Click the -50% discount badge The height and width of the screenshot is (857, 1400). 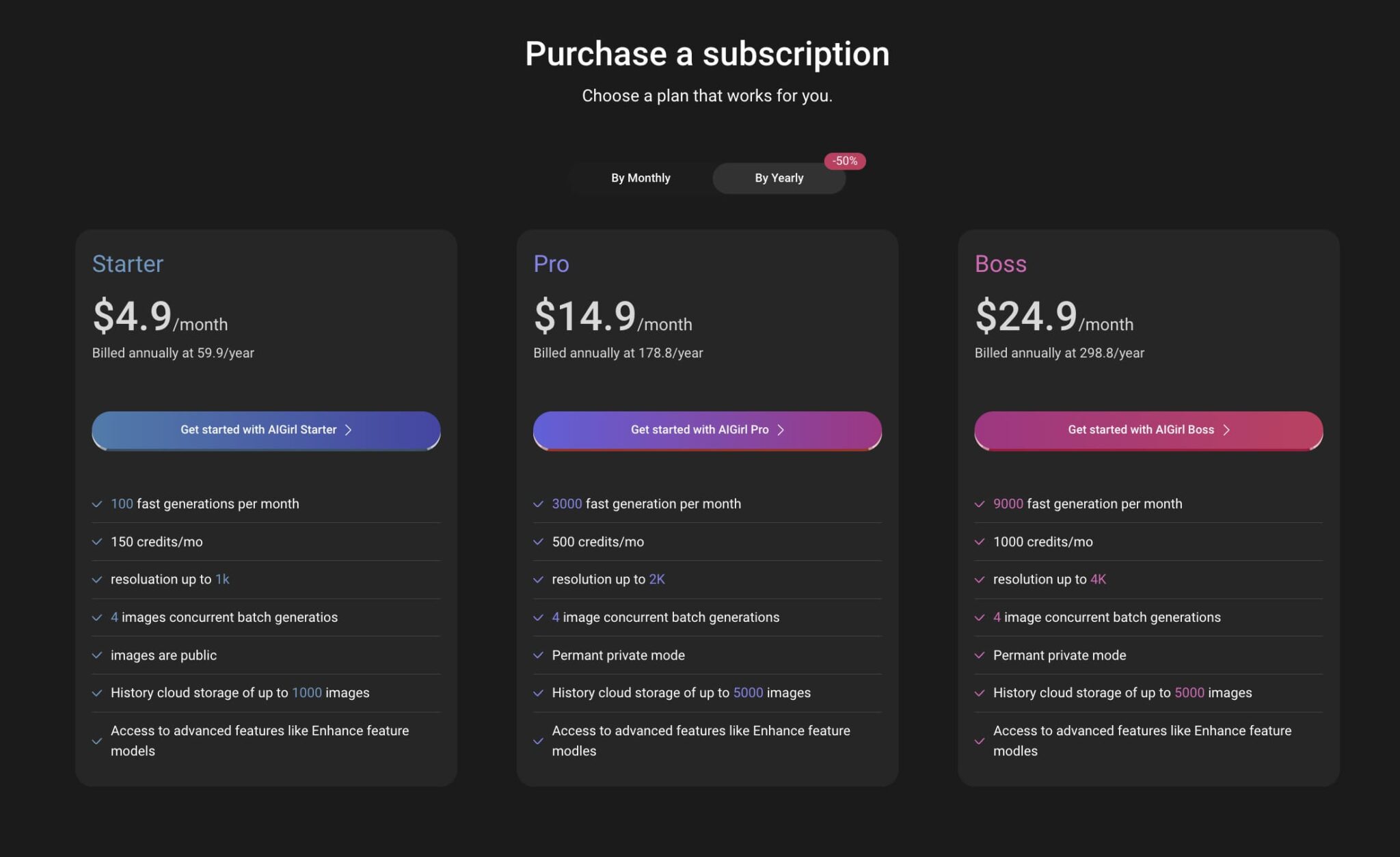845,161
